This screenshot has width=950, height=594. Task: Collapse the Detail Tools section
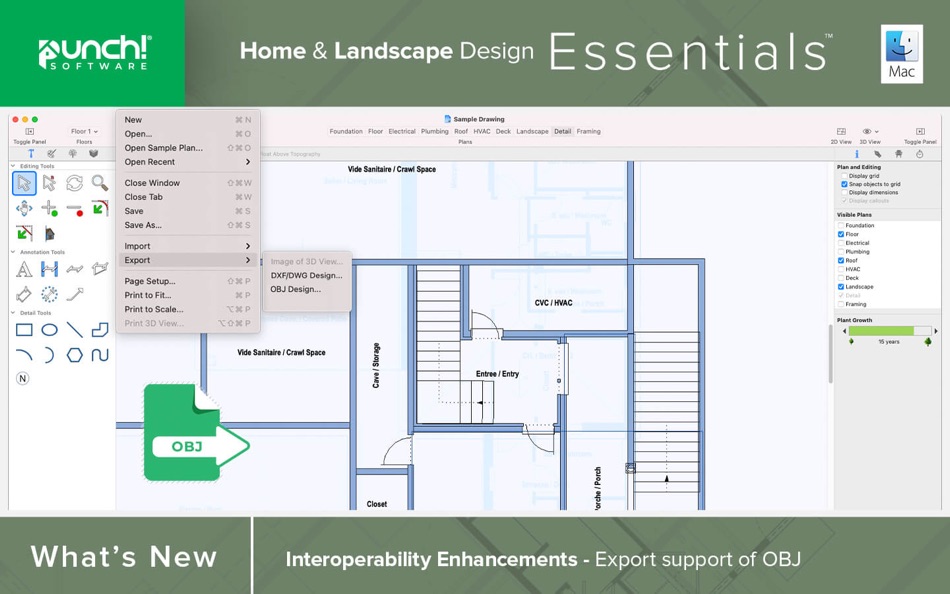tap(13, 313)
